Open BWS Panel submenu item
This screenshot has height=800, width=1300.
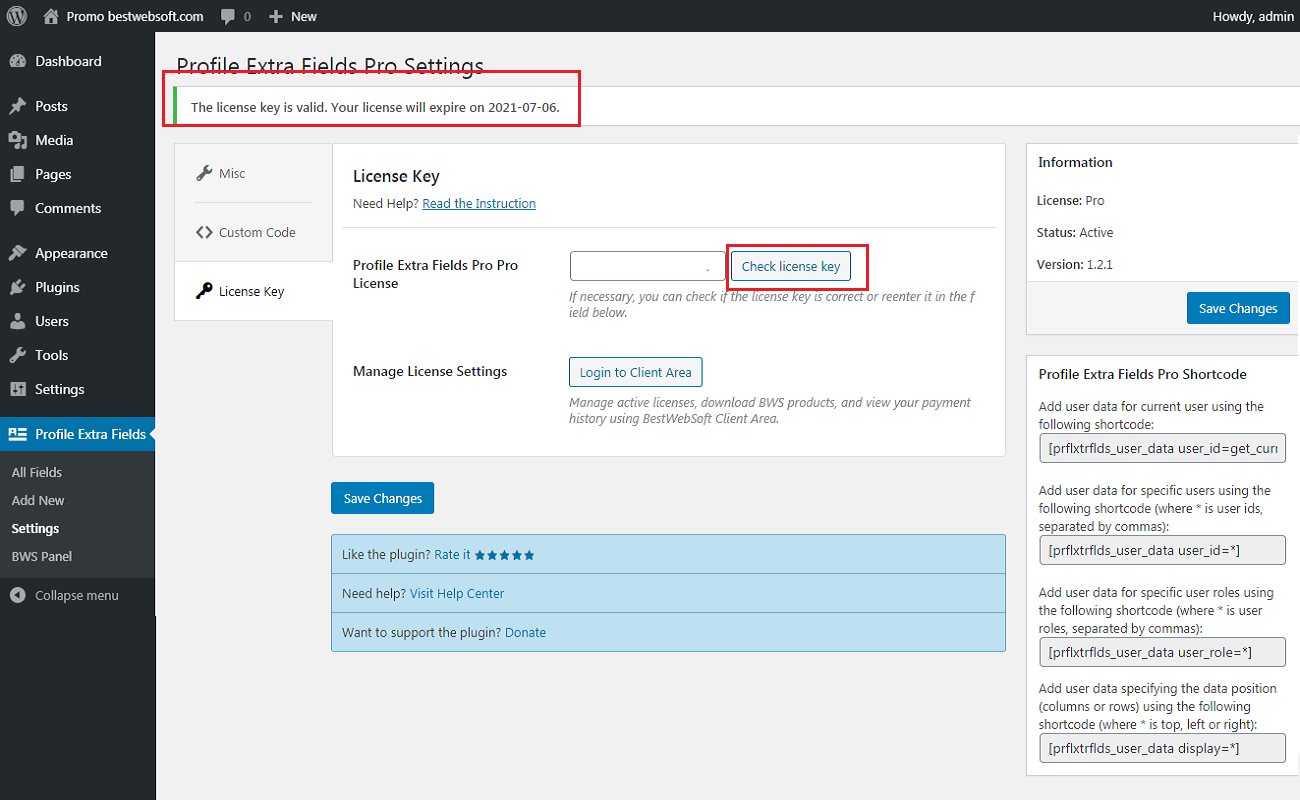(42, 556)
